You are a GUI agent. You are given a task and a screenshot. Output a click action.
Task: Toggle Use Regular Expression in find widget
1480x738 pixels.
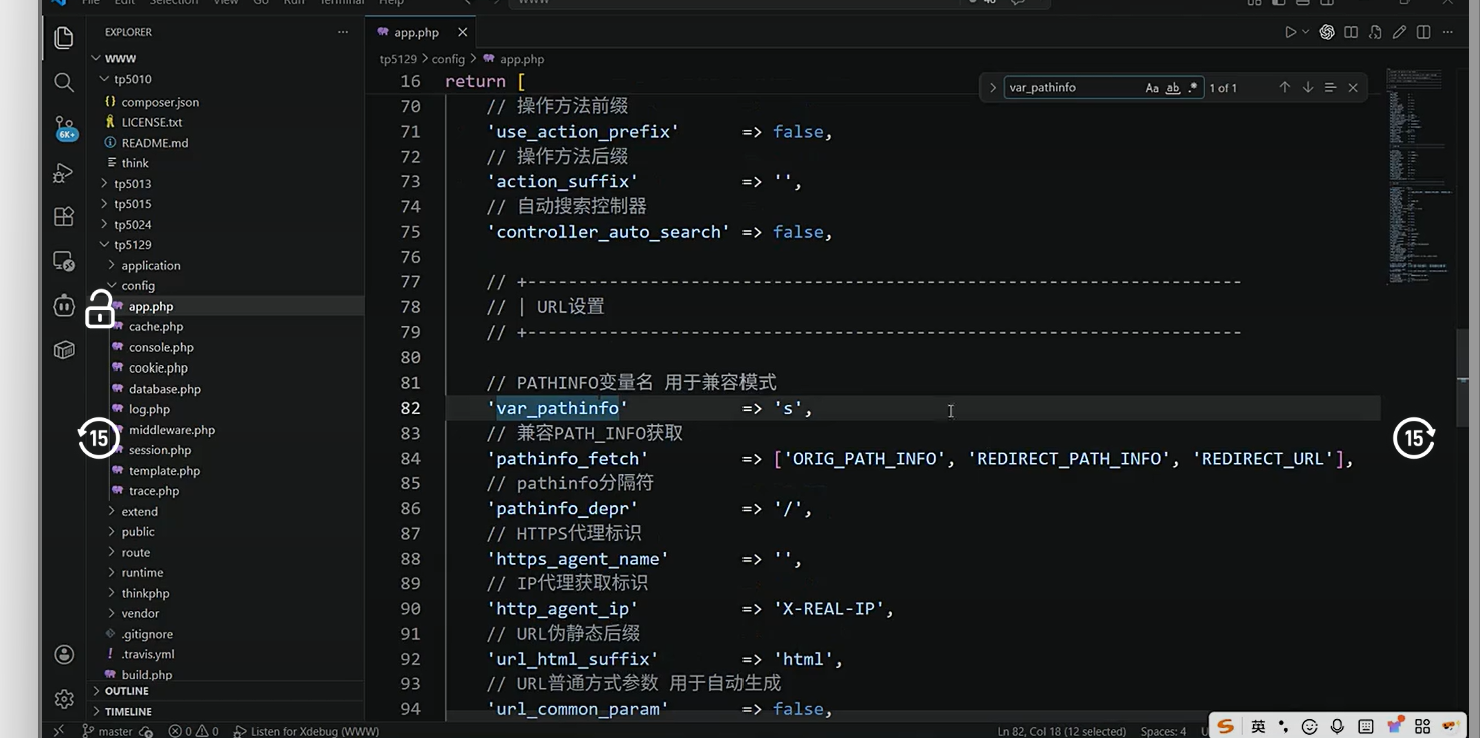click(1193, 88)
